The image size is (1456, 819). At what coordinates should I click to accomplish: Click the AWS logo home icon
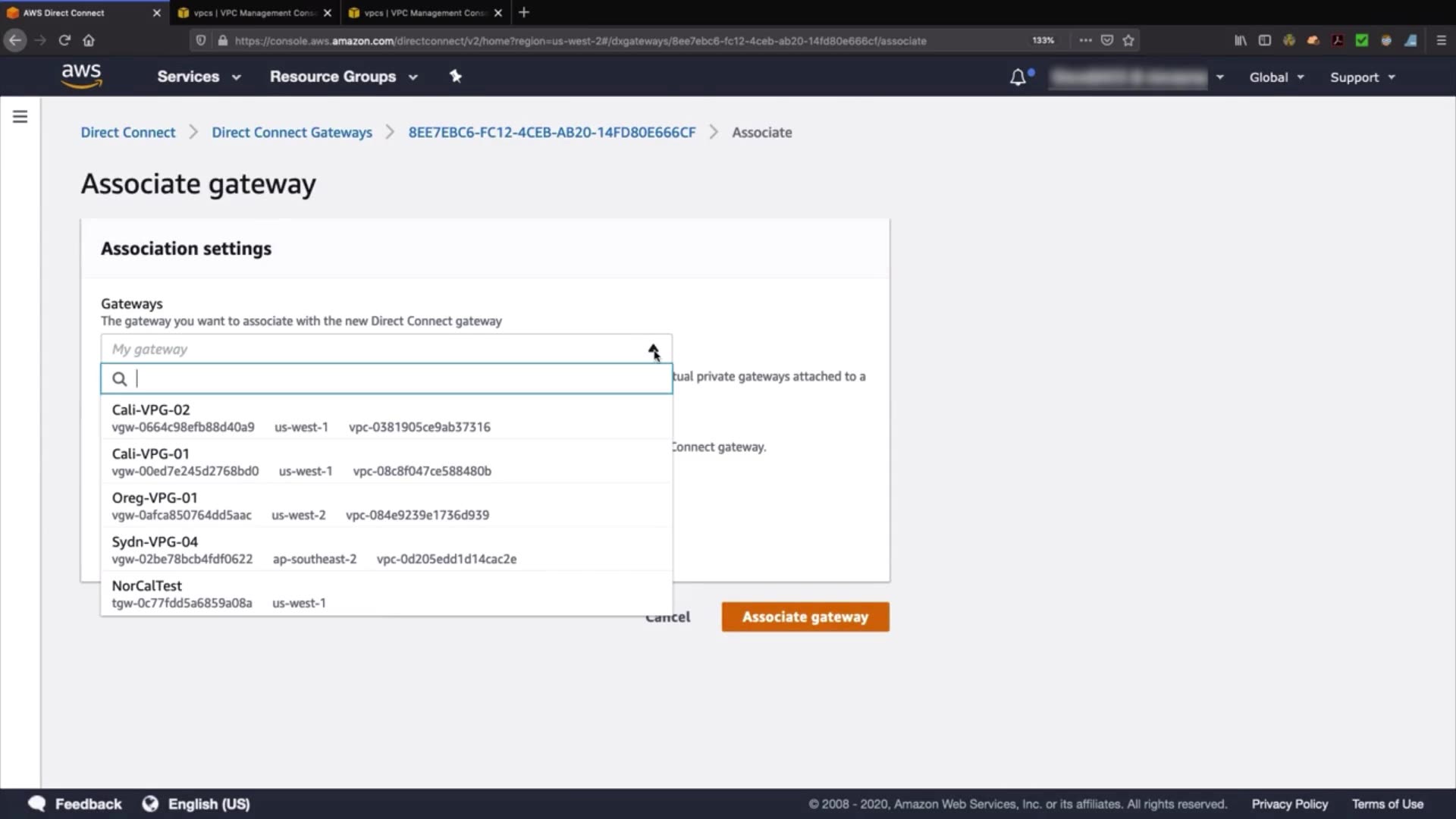(81, 76)
